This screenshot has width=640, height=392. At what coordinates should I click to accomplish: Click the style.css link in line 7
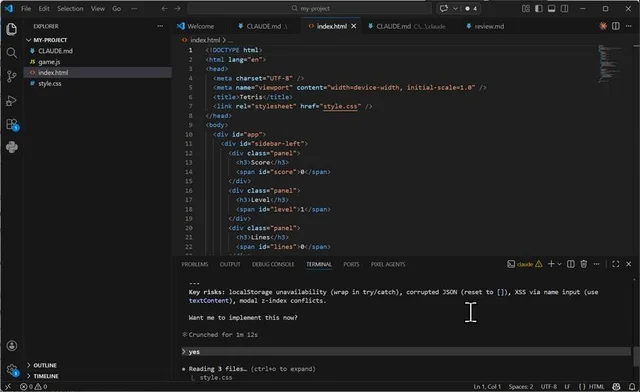tap(340, 106)
